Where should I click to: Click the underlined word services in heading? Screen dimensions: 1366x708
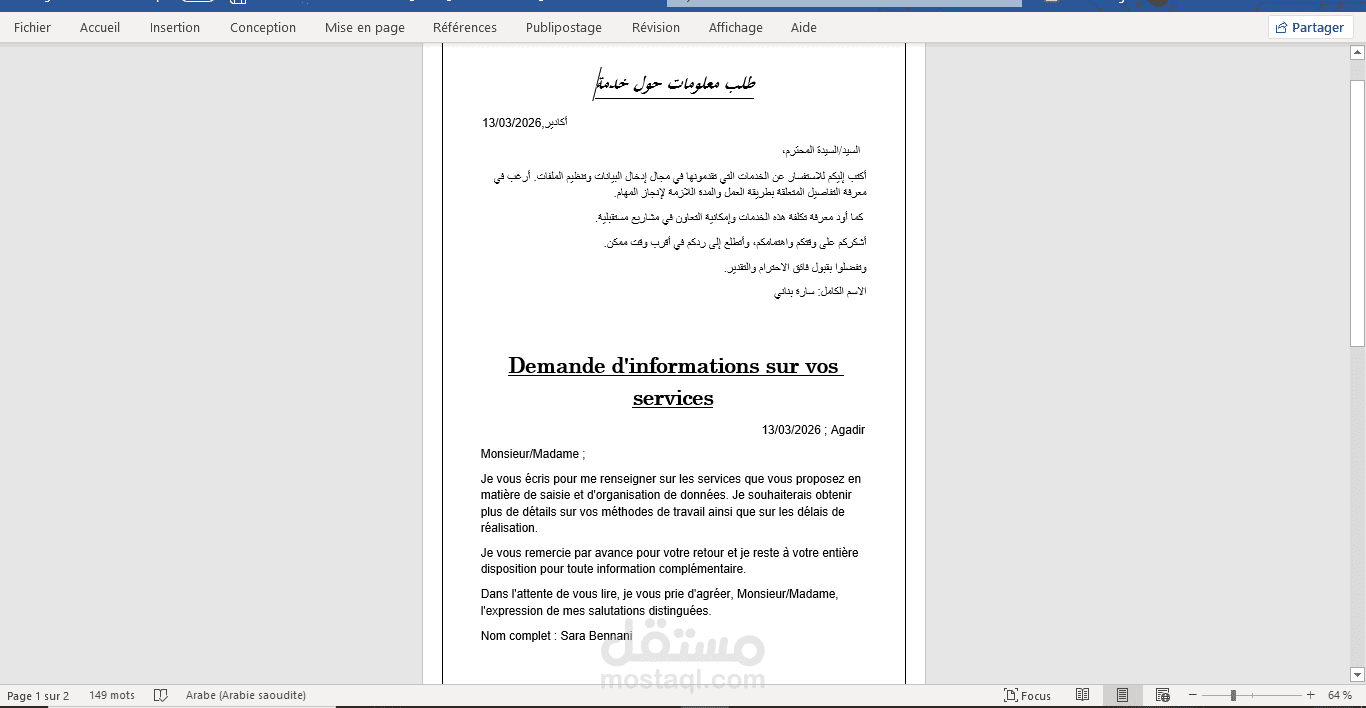coord(673,398)
